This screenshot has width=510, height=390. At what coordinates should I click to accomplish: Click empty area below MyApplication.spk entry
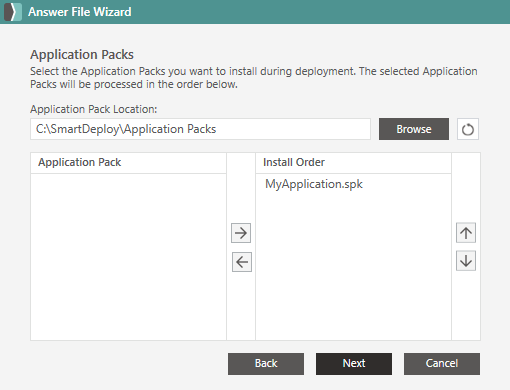(x=353, y=267)
